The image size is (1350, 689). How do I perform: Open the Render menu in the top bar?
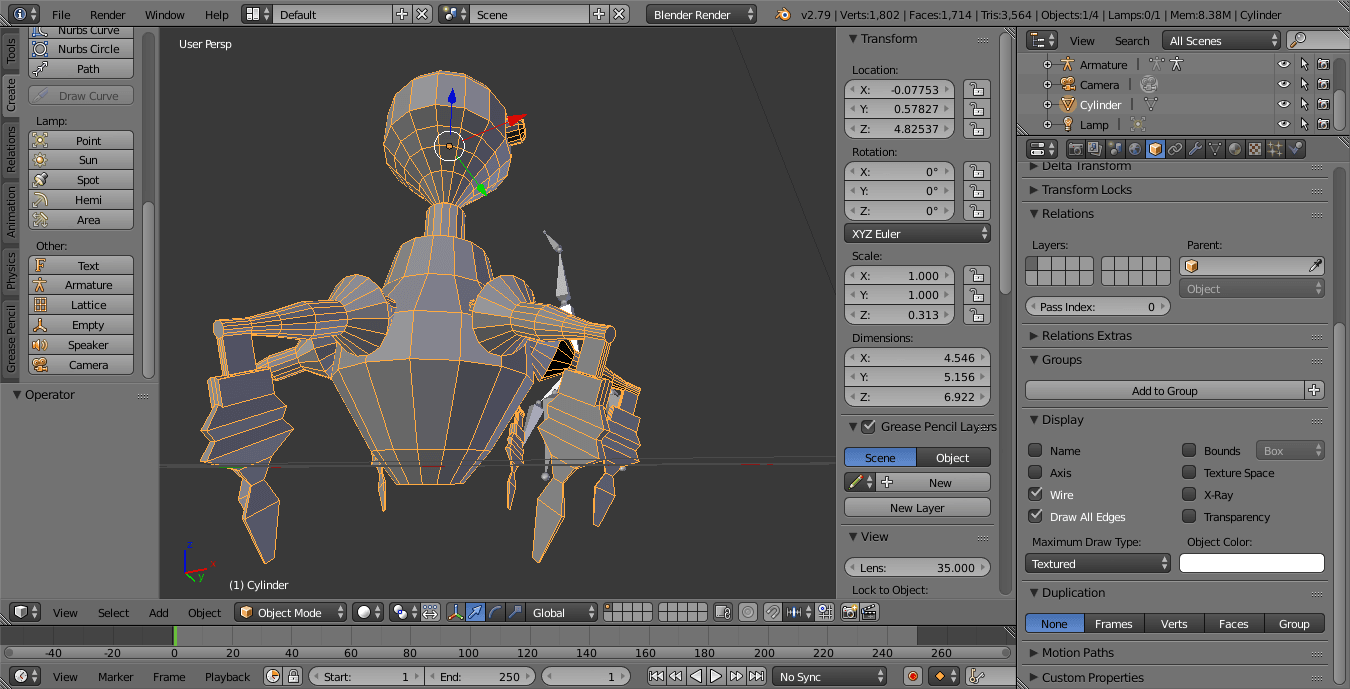coord(108,15)
